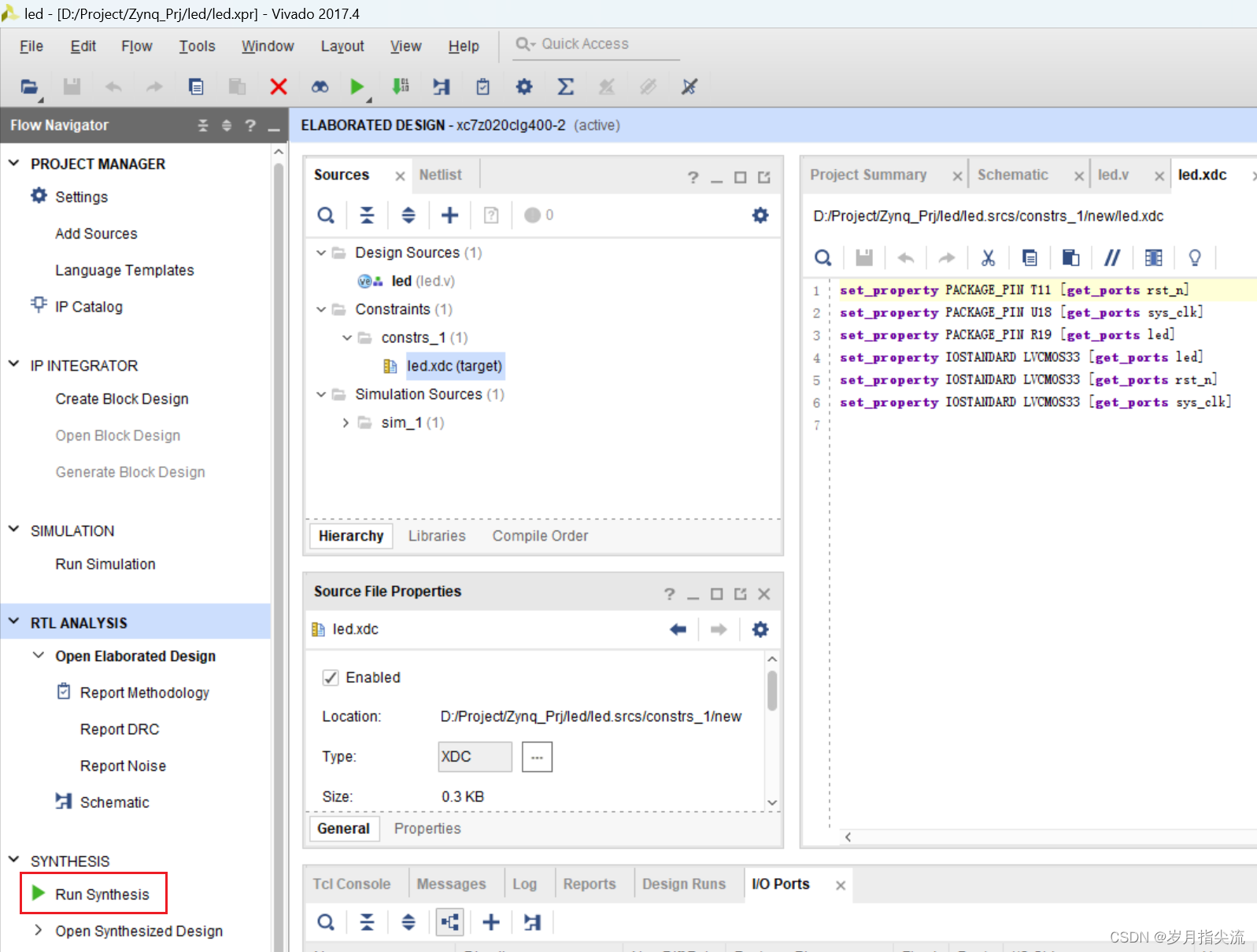The image size is (1257, 952).
Task: Click the lightbulb icon in editor toolbar
Action: click(1194, 257)
